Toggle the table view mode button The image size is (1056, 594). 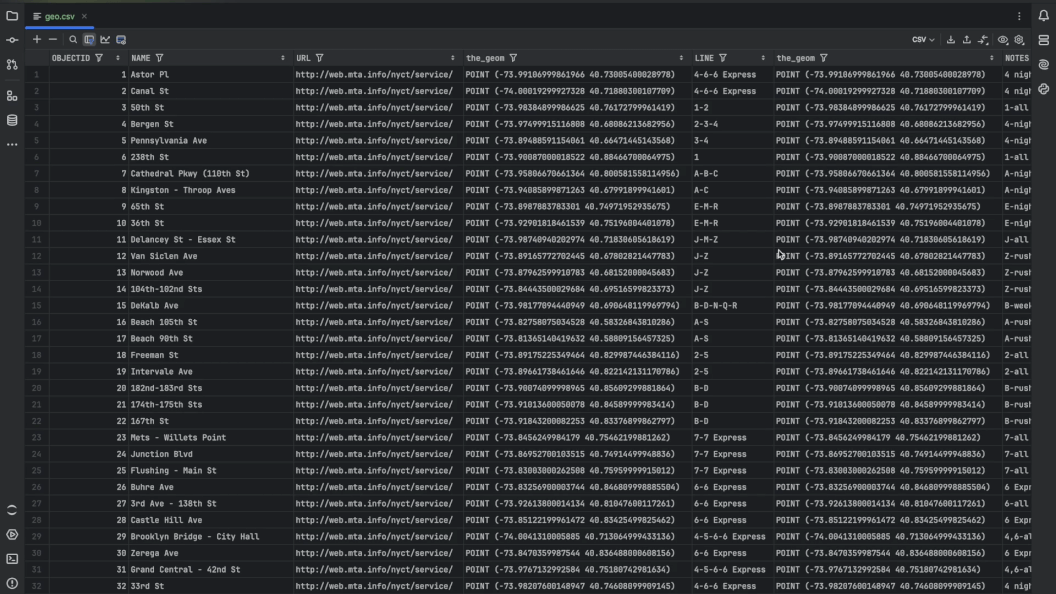pos(89,40)
